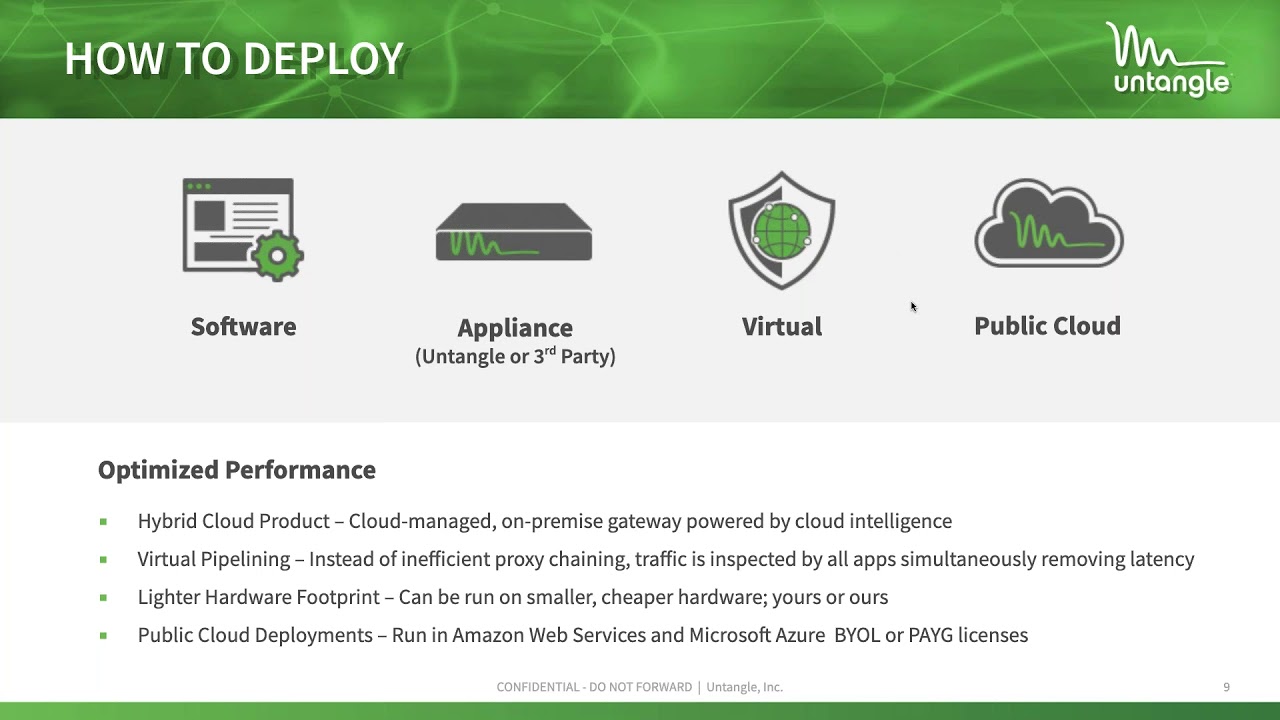Click the slide page number 9
This screenshot has width=1280, height=720.
(x=1226, y=687)
